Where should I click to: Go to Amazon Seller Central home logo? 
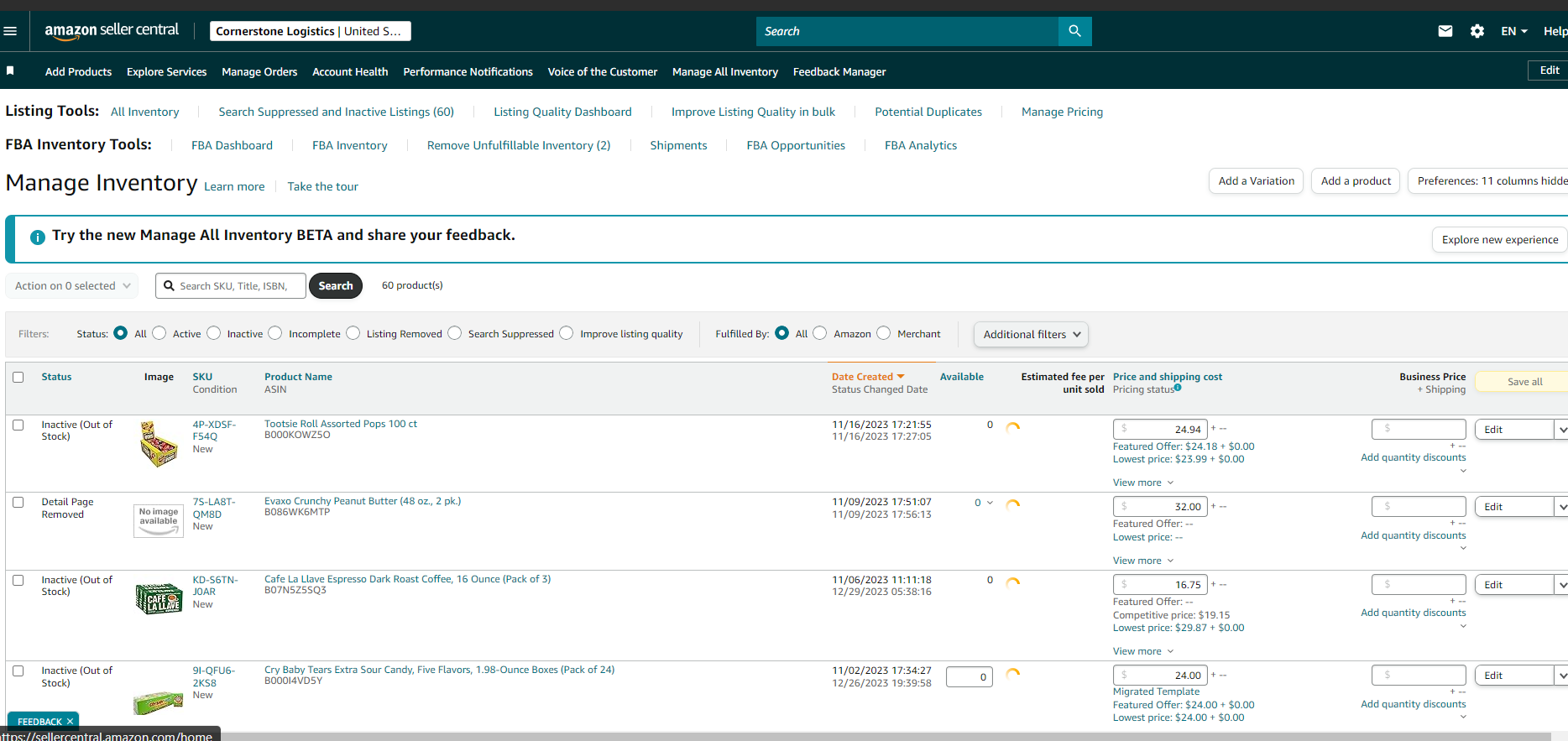tap(112, 31)
